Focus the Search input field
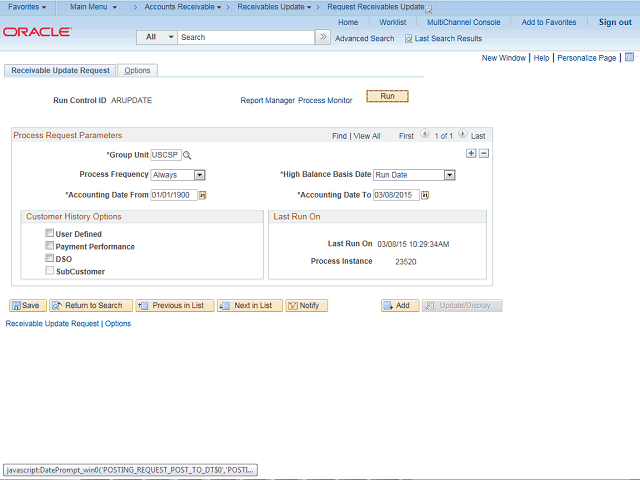The height and width of the screenshot is (480, 640). click(x=246, y=37)
